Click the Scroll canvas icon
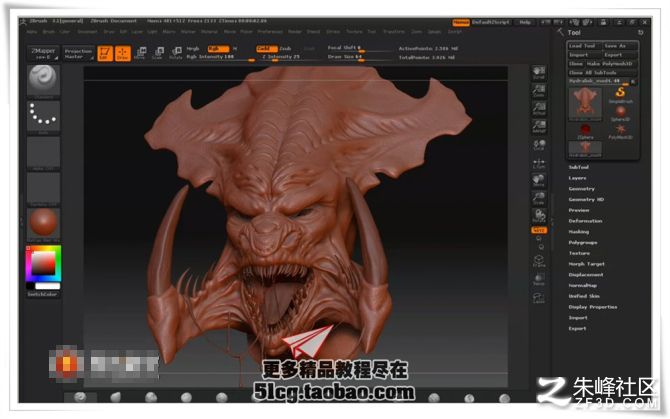The image size is (670, 419). 539,72
